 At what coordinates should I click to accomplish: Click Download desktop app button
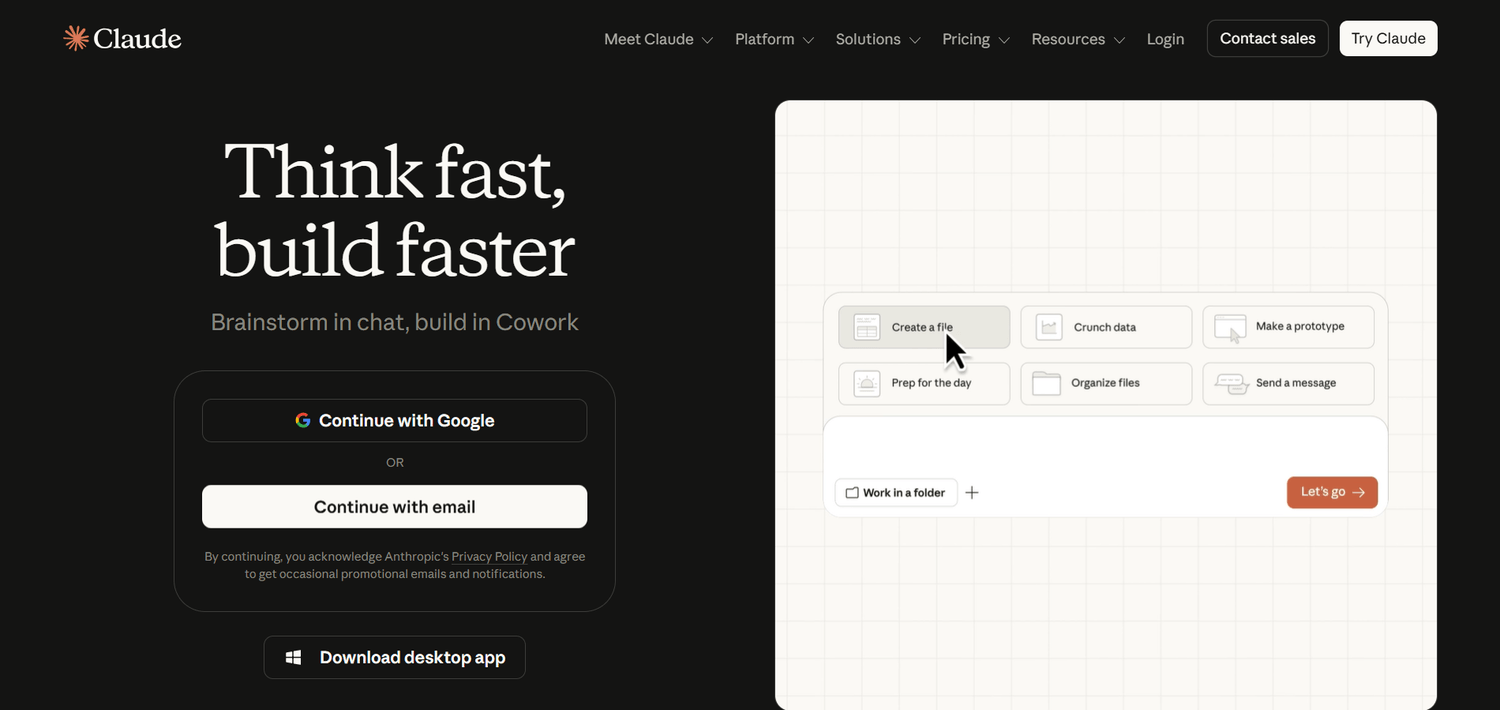[394, 658]
